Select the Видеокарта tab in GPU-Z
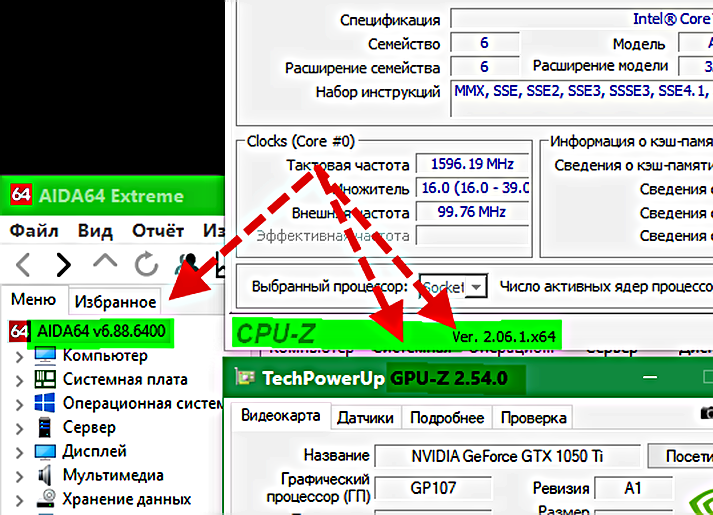713x515 pixels. (280, 415)
